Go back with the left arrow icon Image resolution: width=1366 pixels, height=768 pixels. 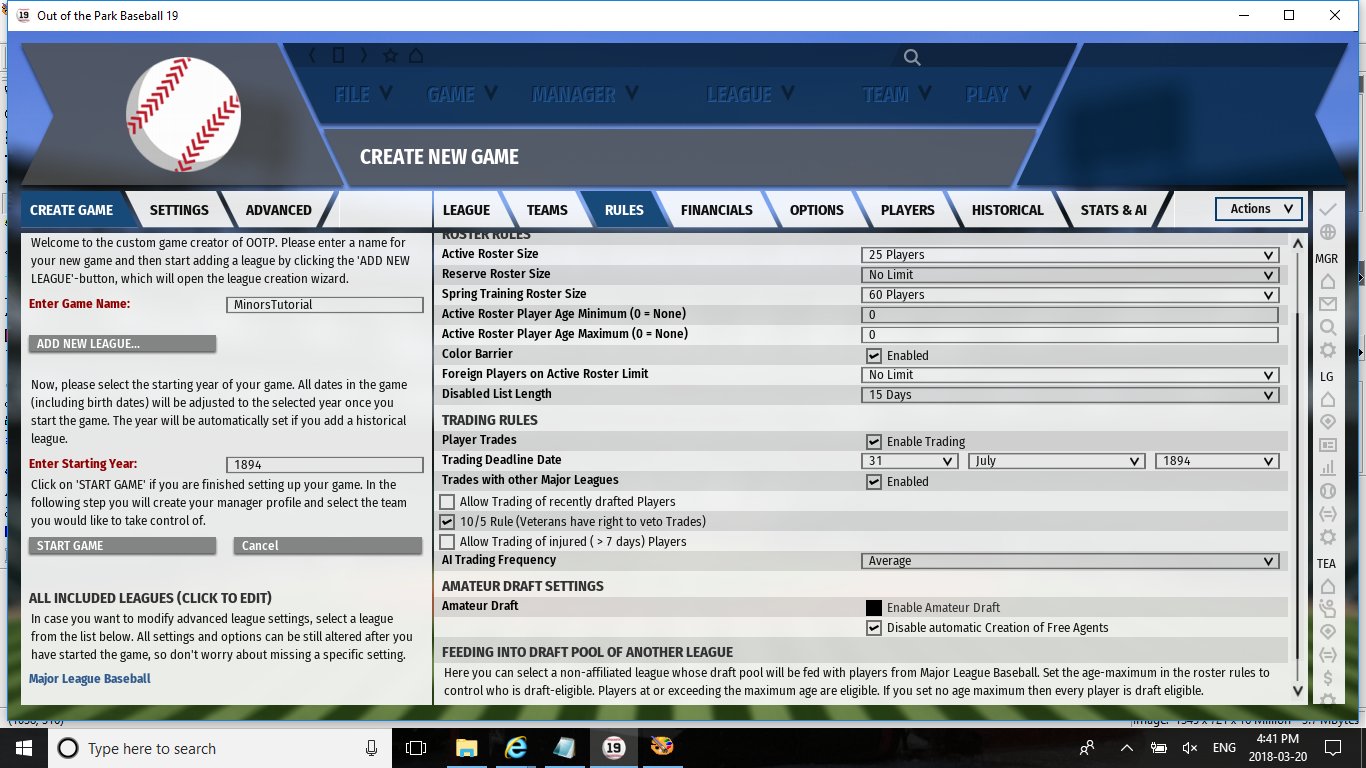(x=312, y=55)
